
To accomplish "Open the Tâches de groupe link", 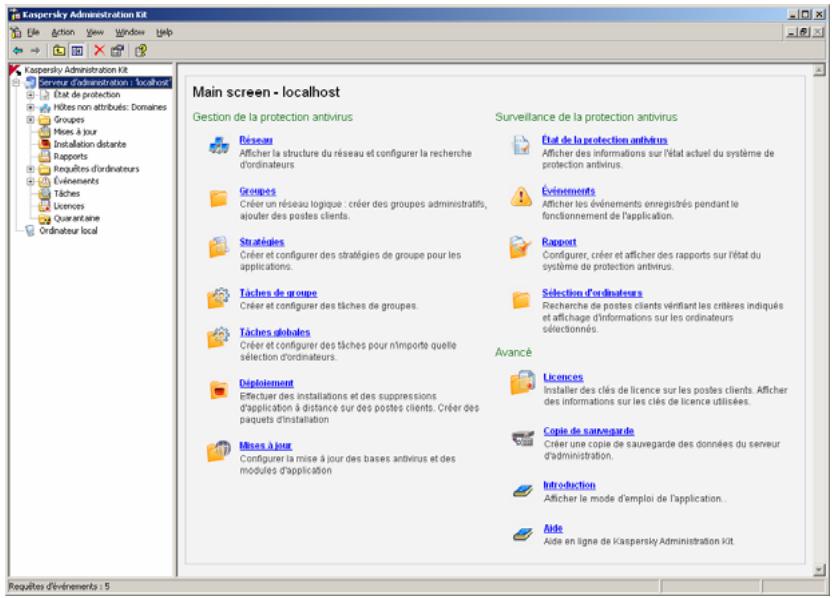I will coord(278,293).
